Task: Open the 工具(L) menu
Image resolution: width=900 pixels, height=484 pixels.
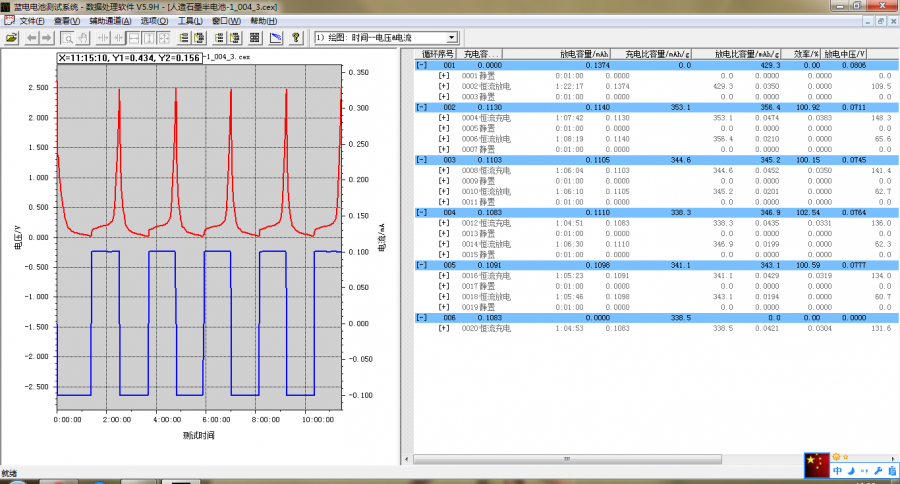Action: (x=192, y=20)
